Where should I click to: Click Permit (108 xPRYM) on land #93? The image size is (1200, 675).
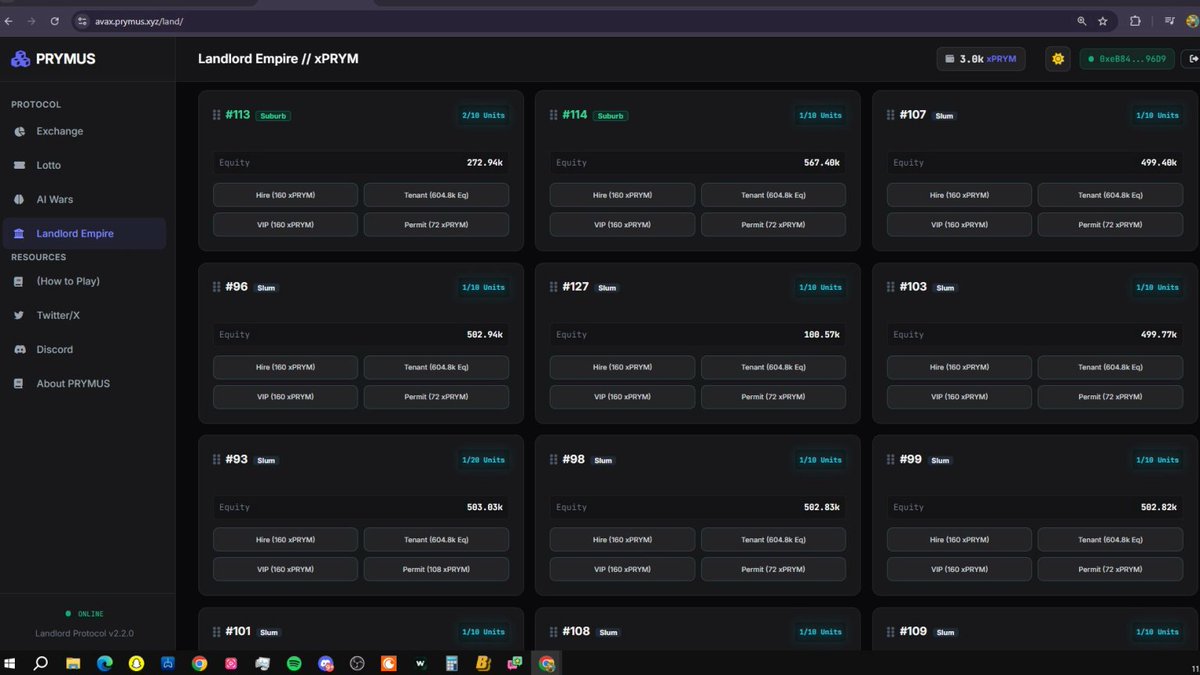click(x=436, y=569)
